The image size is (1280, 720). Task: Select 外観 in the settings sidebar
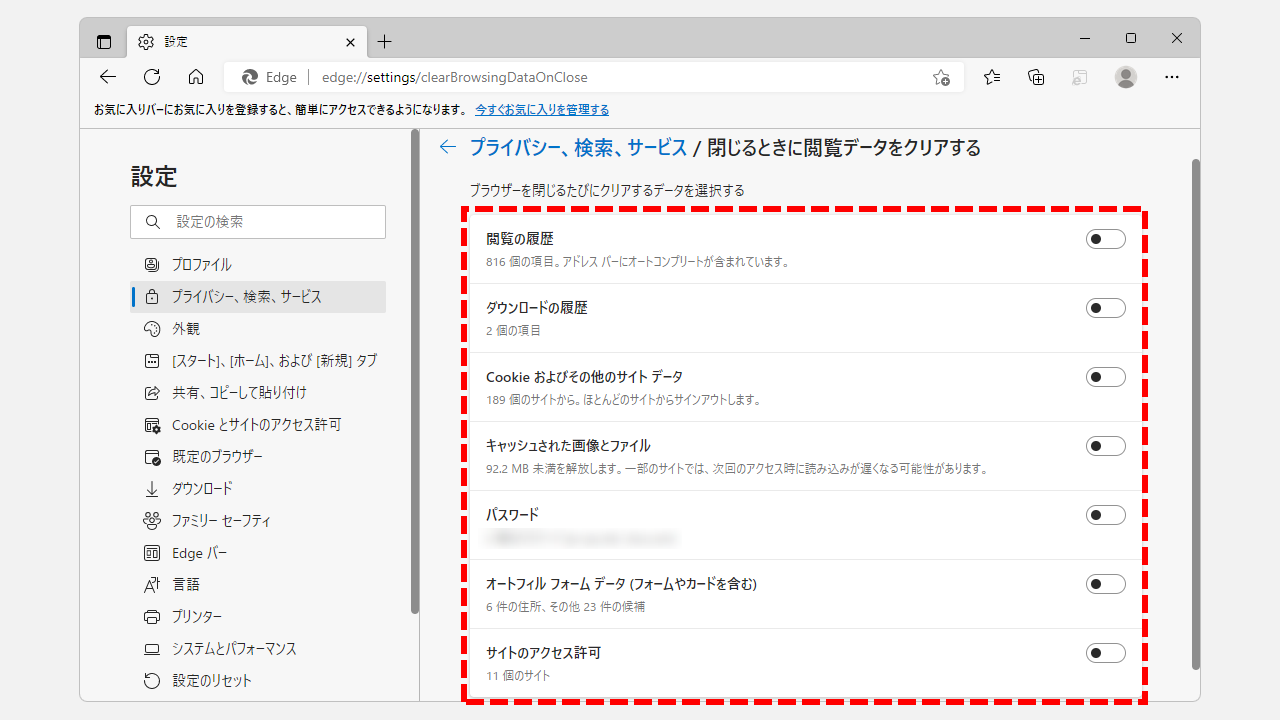pos(186,329)
